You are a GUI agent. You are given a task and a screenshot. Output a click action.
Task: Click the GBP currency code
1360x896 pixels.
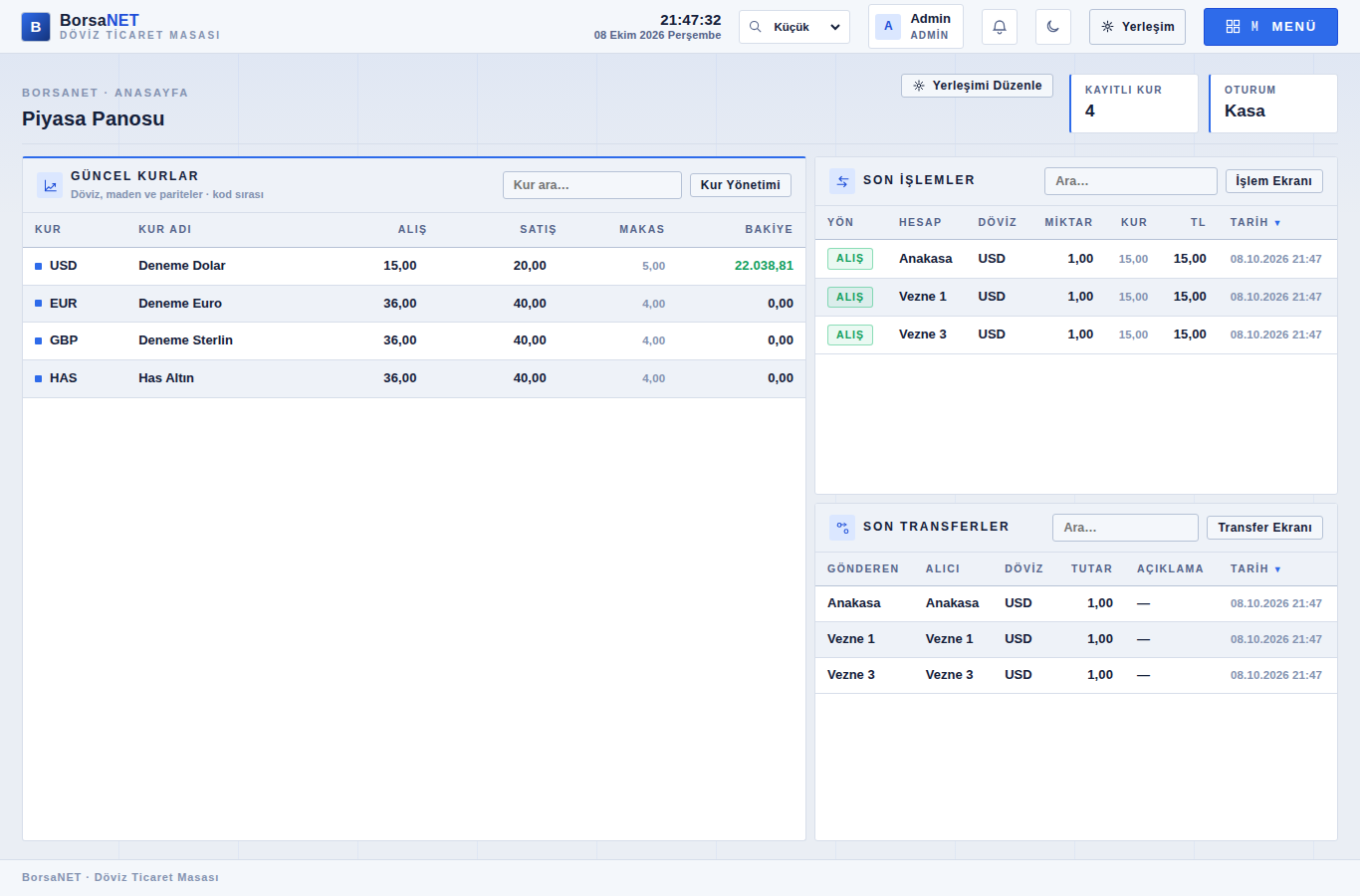(x=64, y=340)
